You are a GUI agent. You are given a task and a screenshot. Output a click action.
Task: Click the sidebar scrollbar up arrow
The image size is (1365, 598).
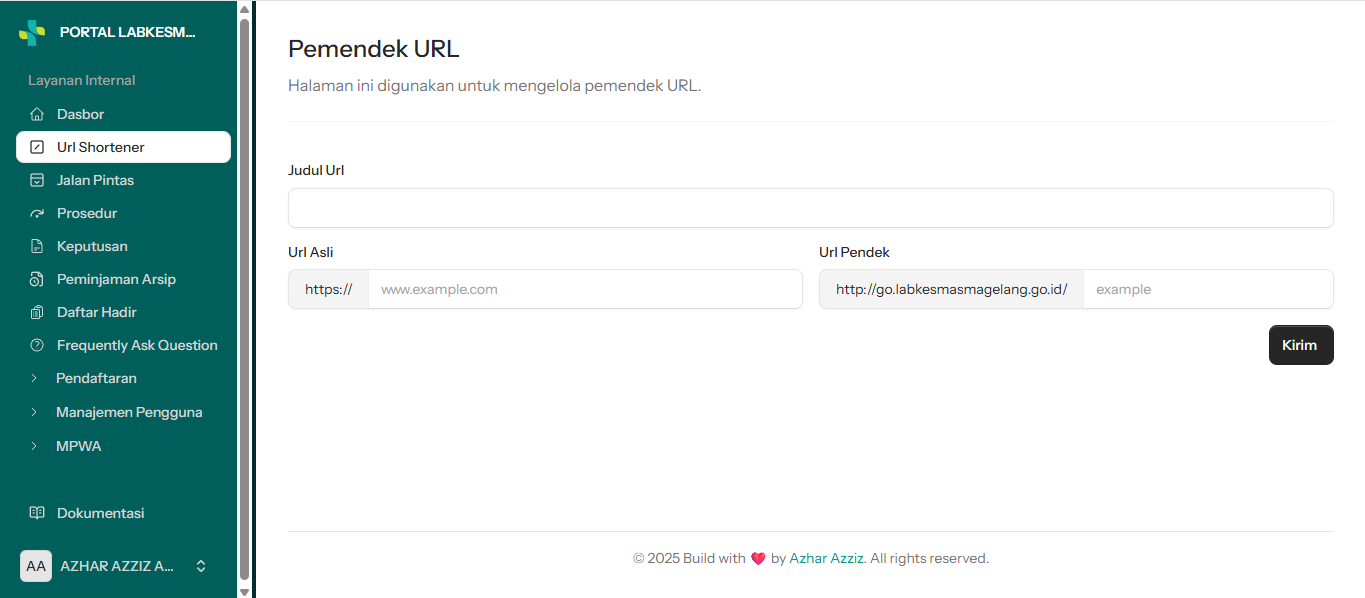pos(244,9)
